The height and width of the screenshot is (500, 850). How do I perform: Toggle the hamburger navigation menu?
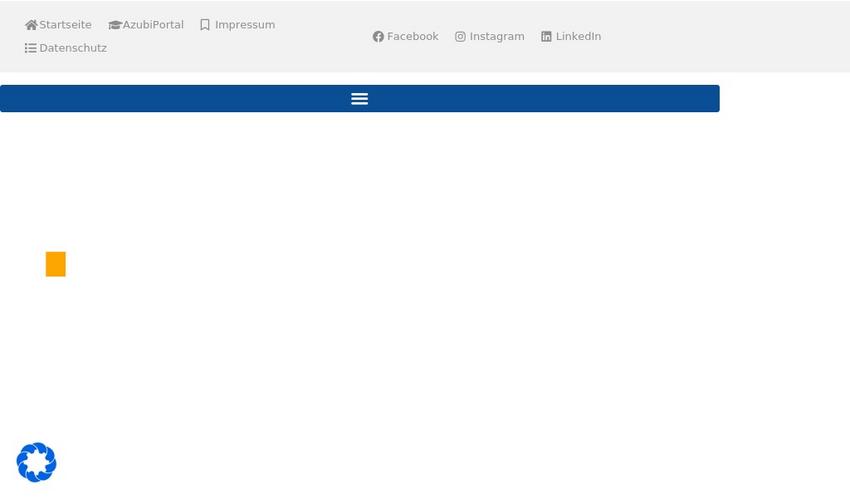click(360, 98)
